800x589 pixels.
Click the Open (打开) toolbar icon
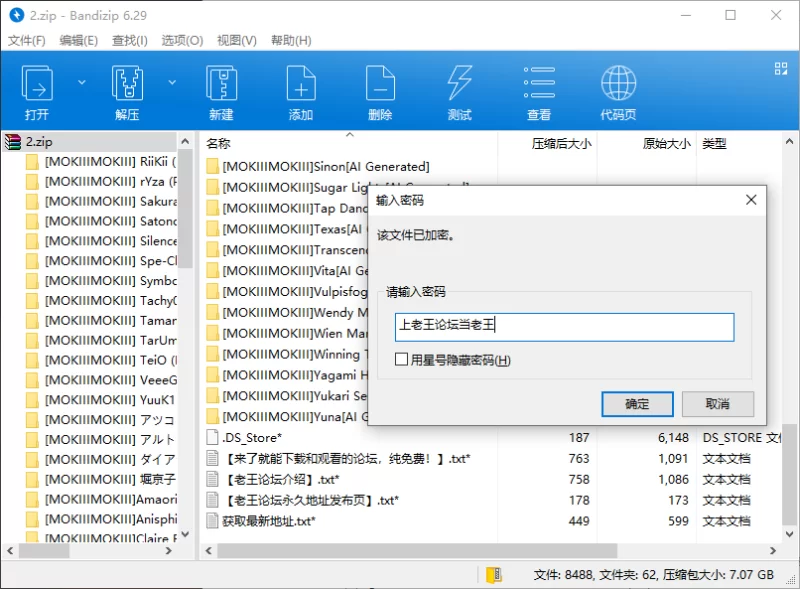coord(37,84)
